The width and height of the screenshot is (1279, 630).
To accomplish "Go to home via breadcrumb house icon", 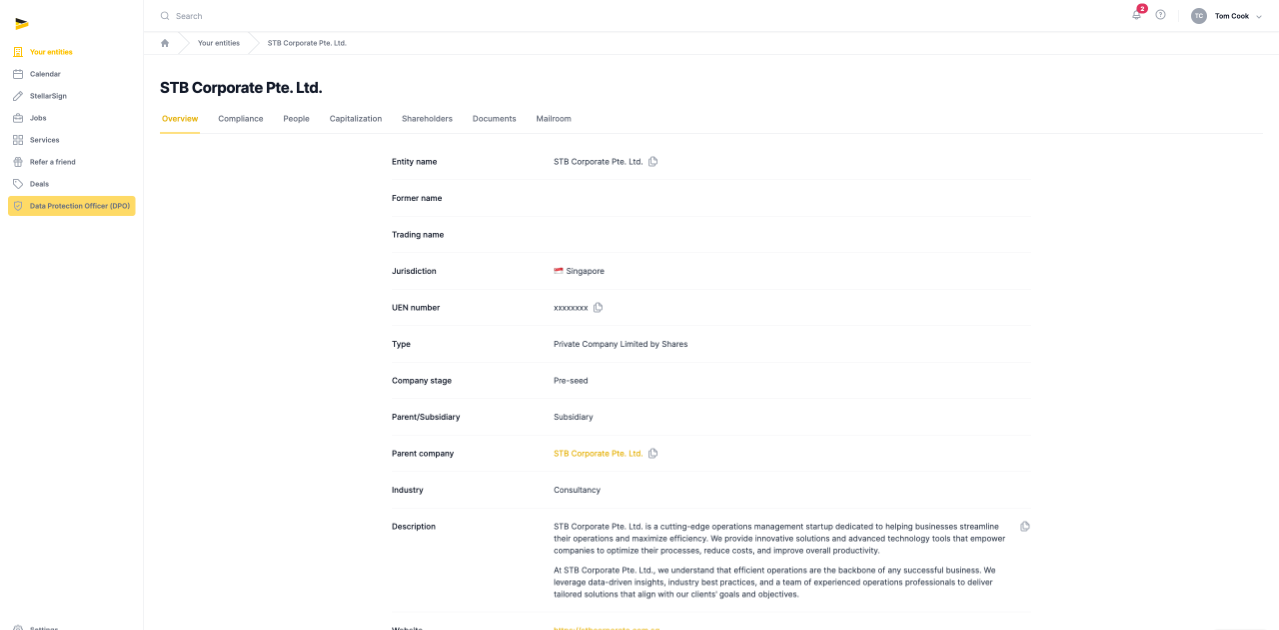I will [165, 43].
